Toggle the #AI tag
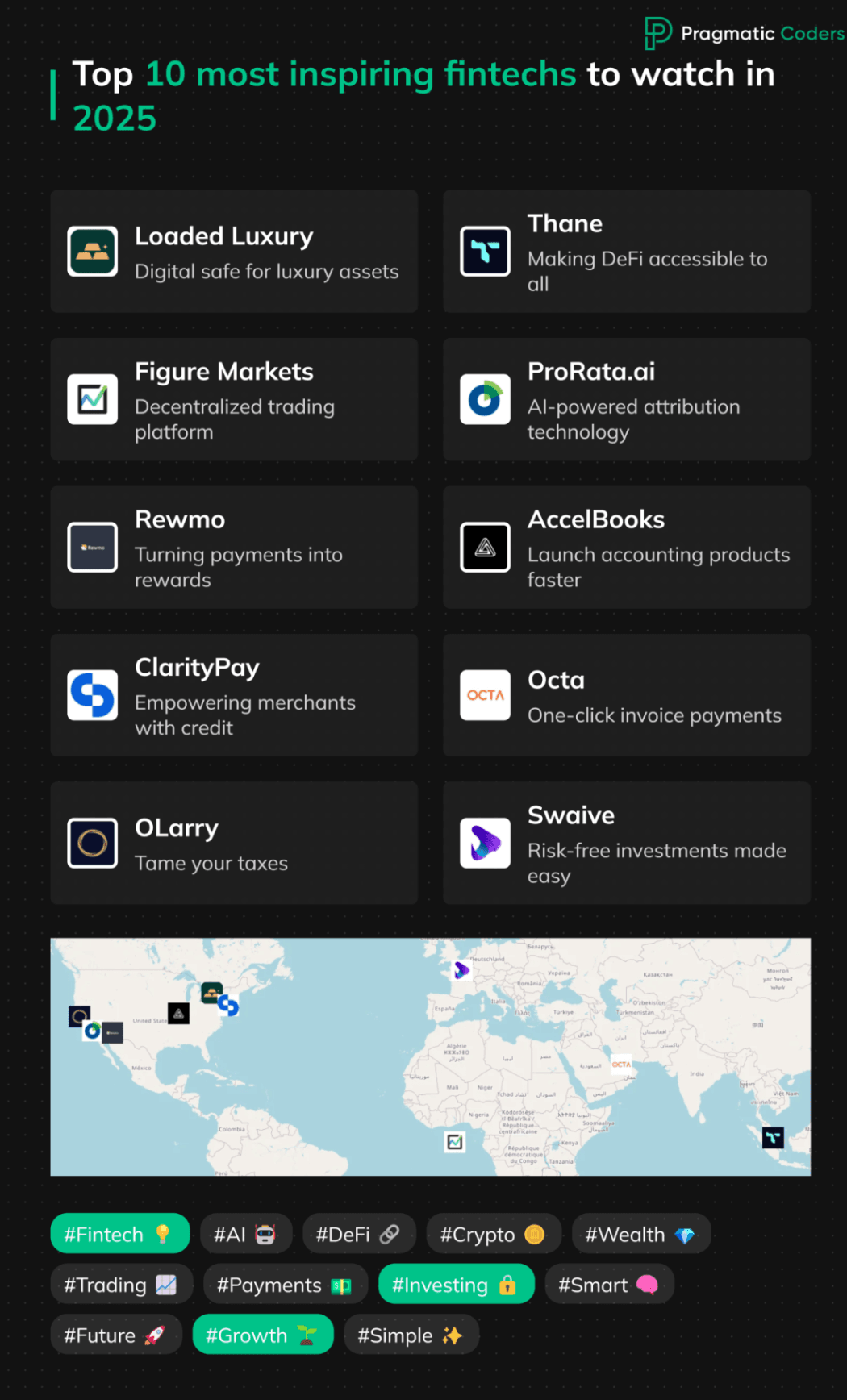 [246, 1234]
